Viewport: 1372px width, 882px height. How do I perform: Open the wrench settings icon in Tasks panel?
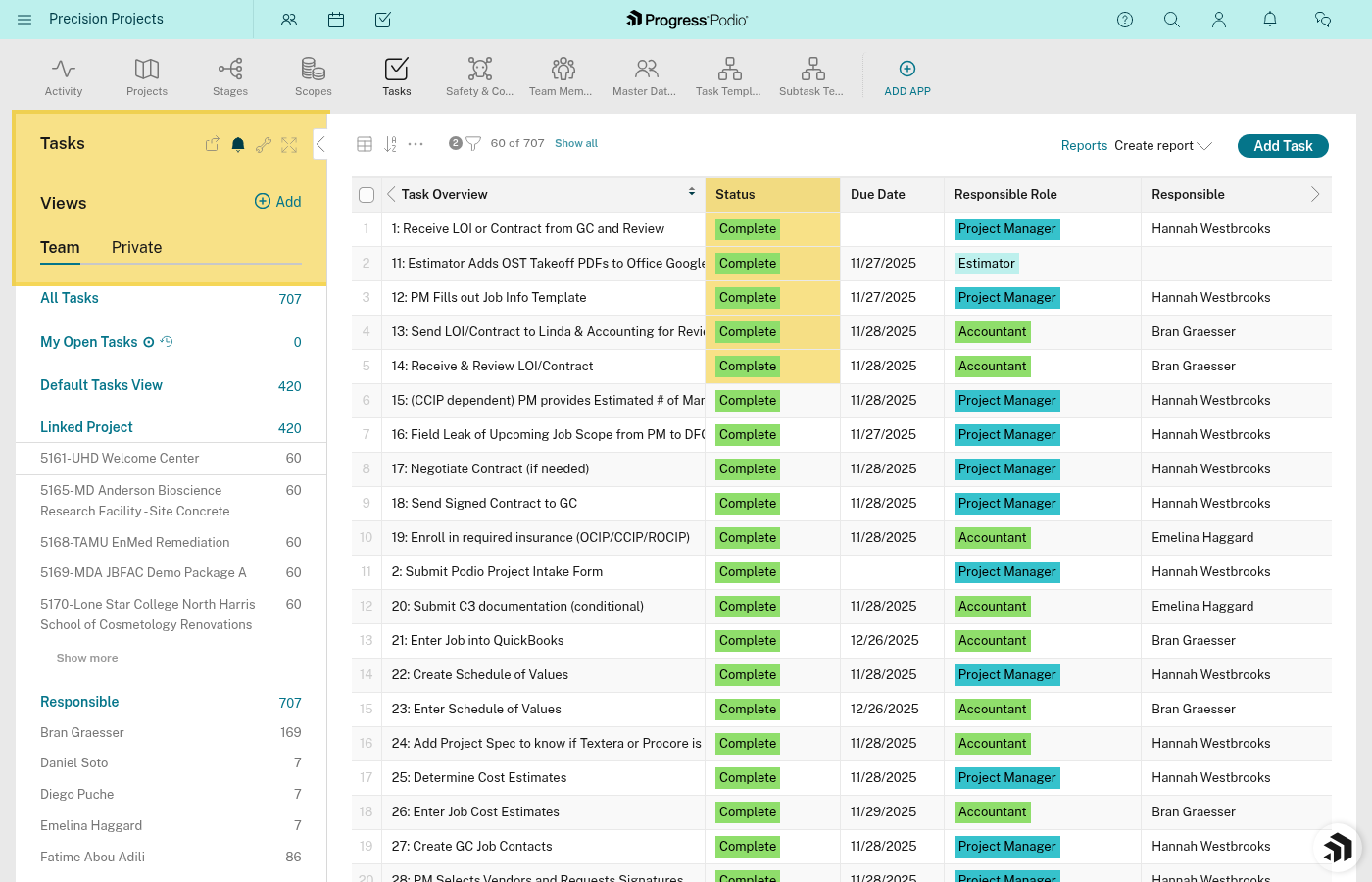pos(263,144)
